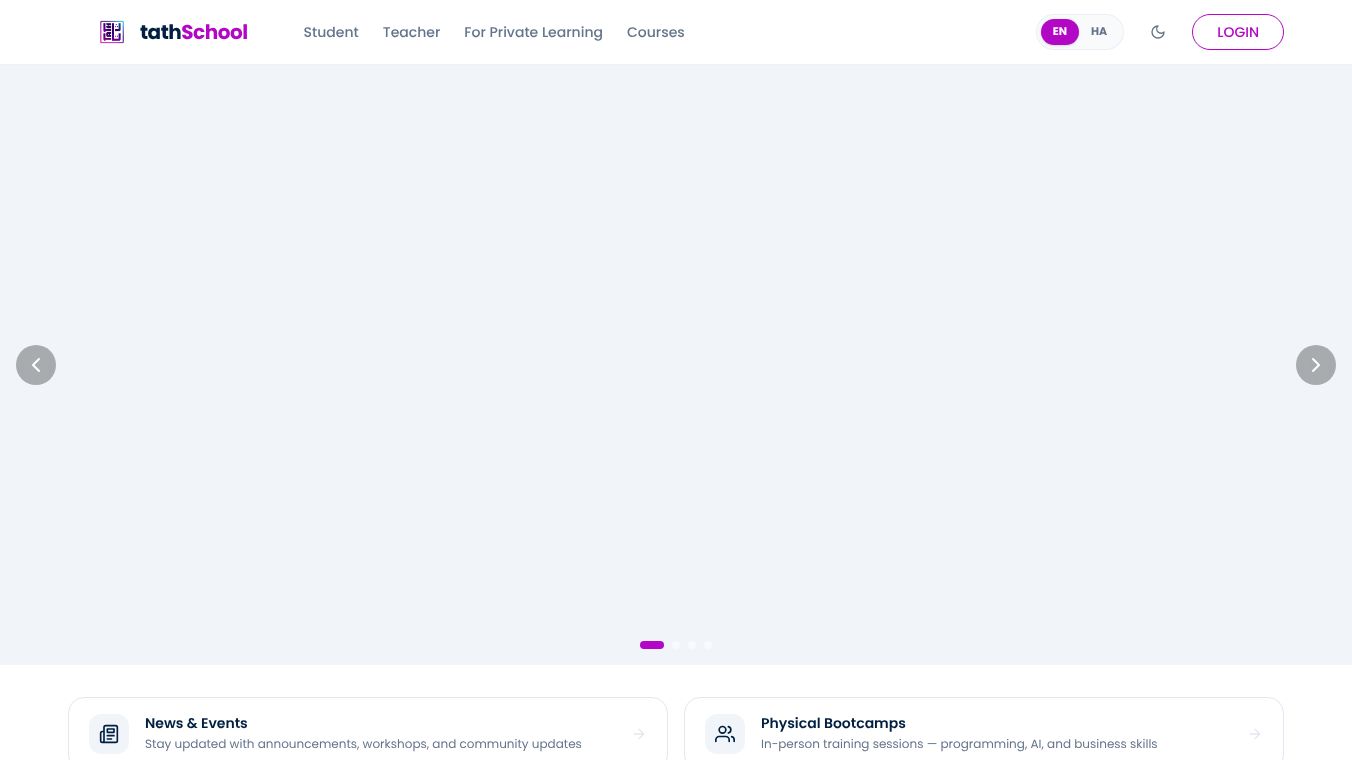
Task: Click the tathSchool logo icon
Action: pos(112,32)
